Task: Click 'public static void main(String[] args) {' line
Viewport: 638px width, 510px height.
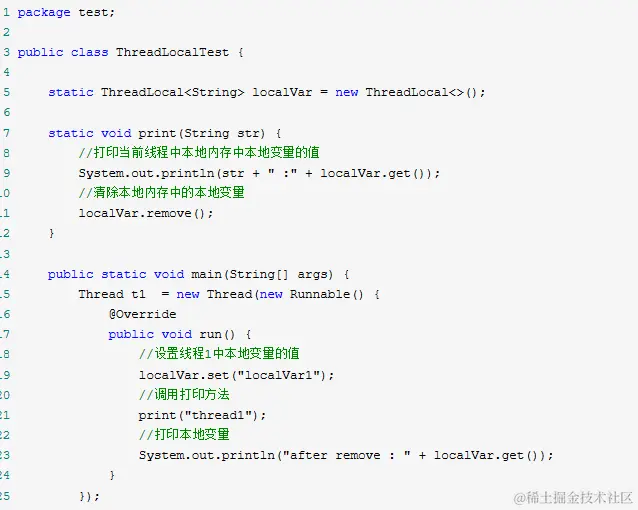Action: coord(198,274)
